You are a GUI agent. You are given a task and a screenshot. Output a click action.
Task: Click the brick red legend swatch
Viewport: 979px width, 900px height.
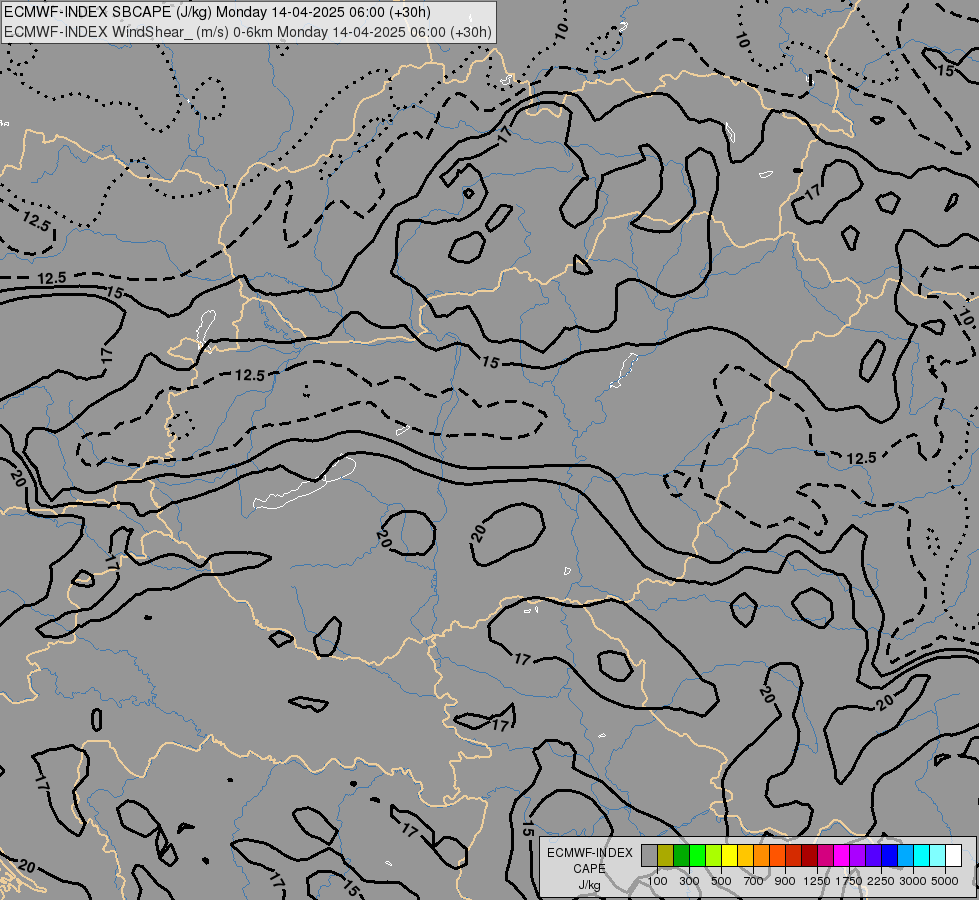click(x=794, y=855)
